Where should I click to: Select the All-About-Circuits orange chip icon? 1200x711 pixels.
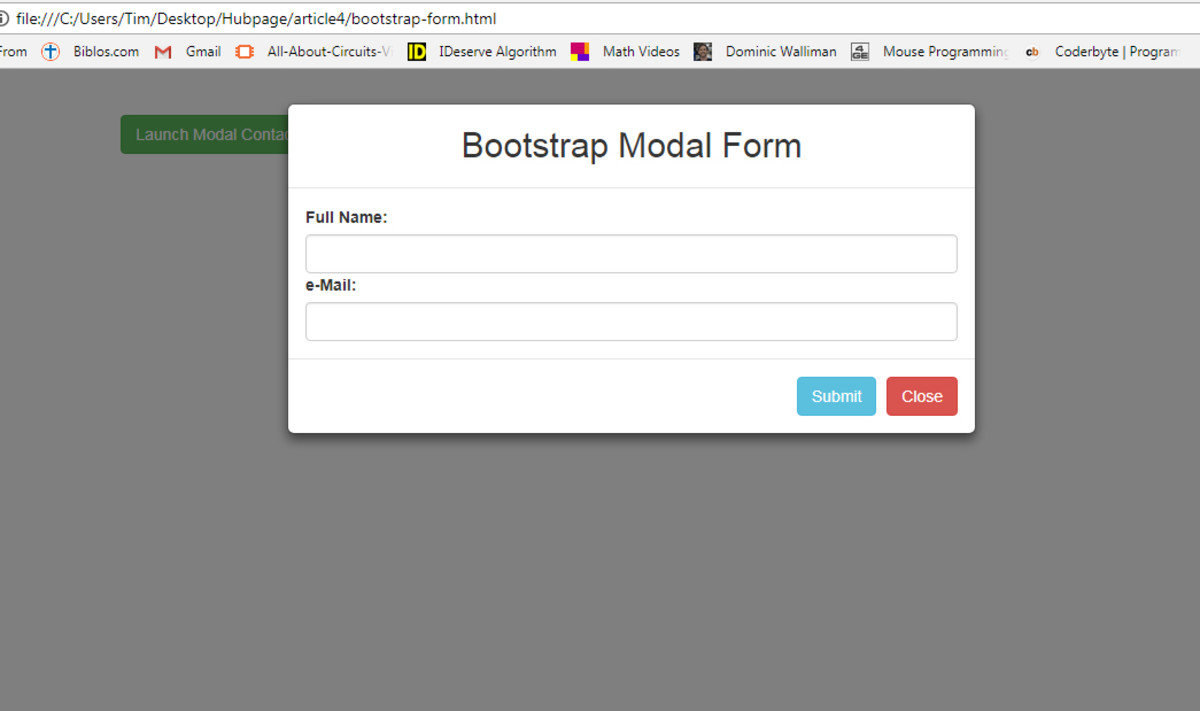pos(244,51)
